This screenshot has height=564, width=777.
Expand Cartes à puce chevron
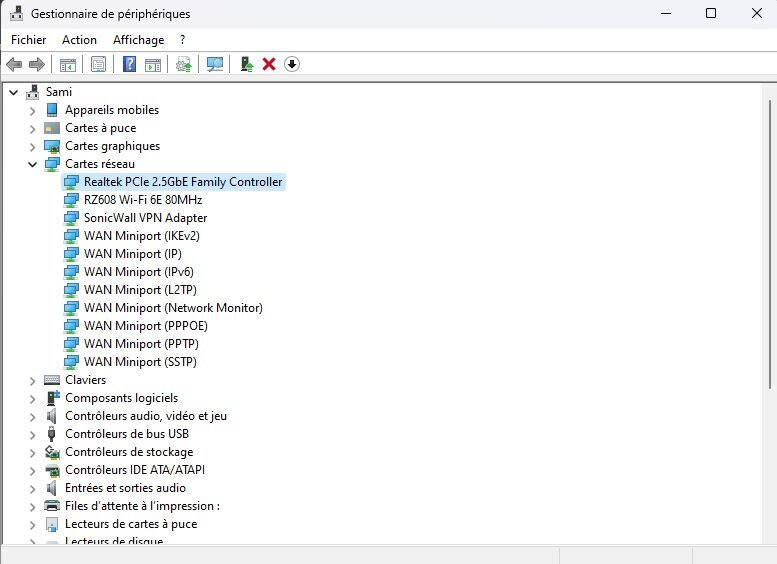(33, 129)
